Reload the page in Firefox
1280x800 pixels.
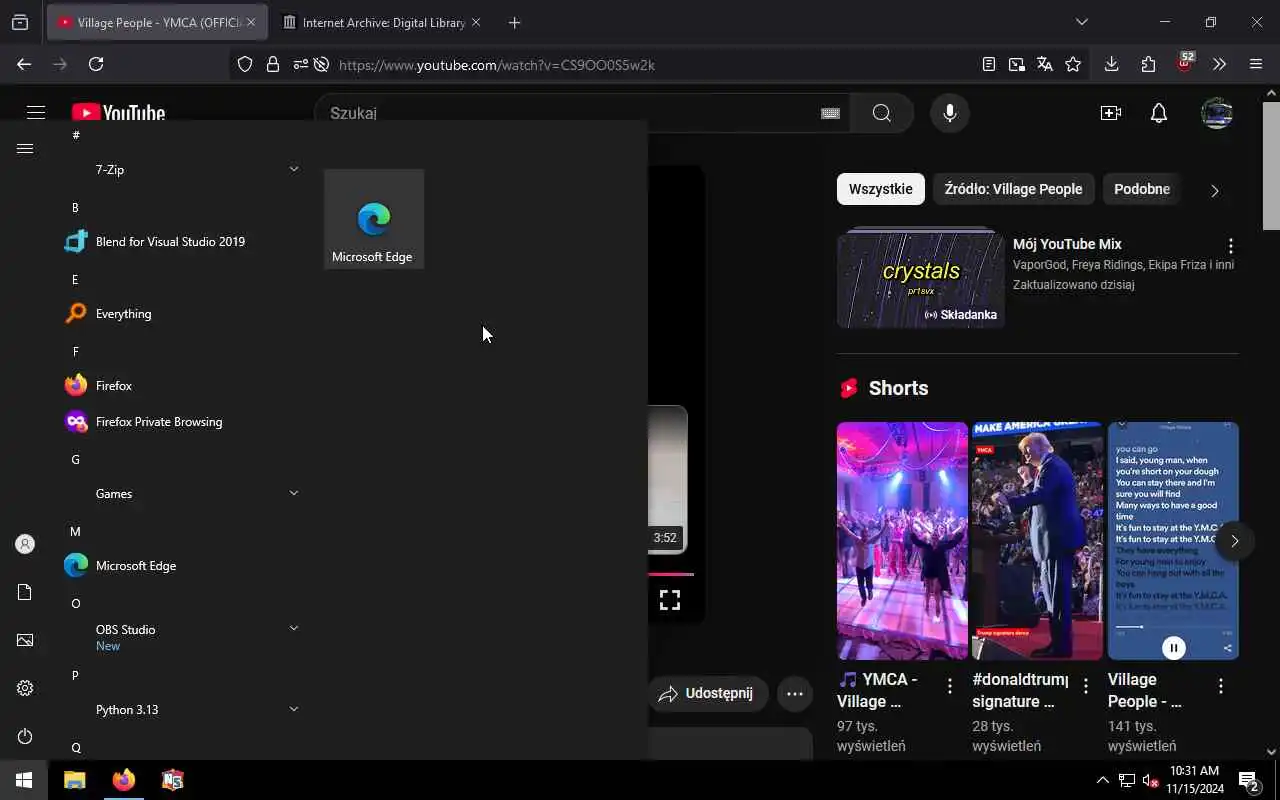[x=96, y=64]
